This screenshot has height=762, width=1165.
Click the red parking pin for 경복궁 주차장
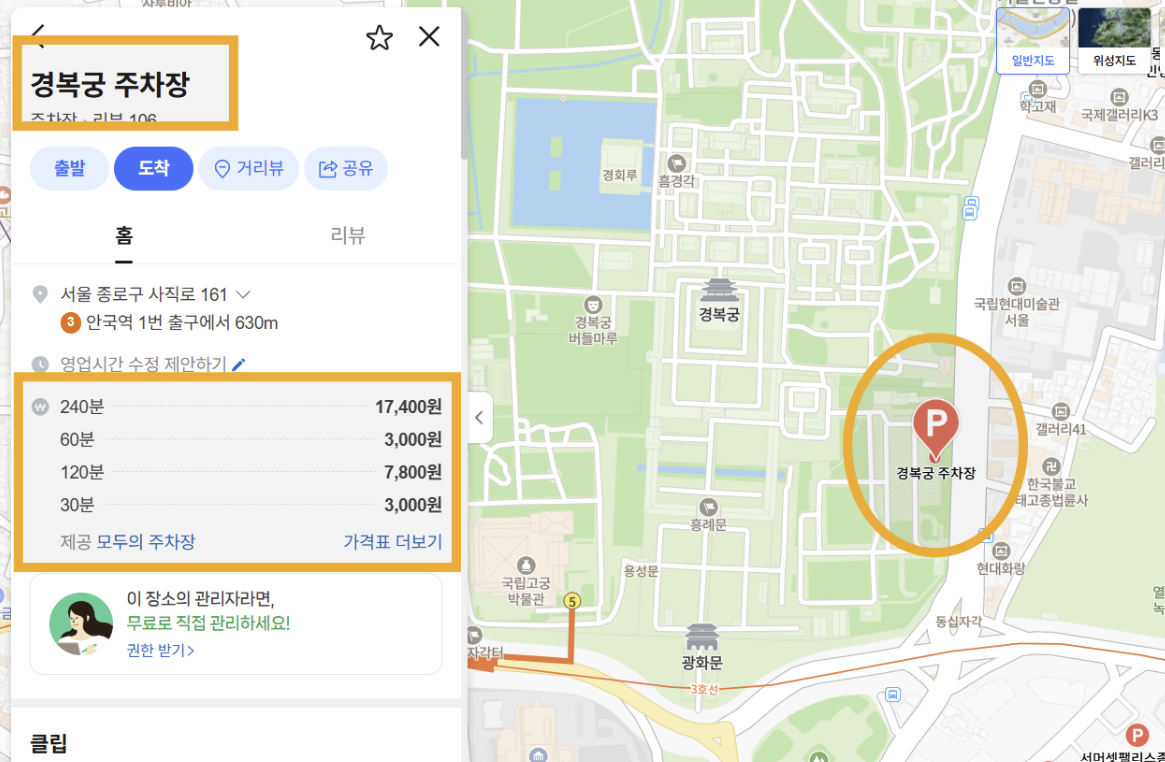(935, 430)
